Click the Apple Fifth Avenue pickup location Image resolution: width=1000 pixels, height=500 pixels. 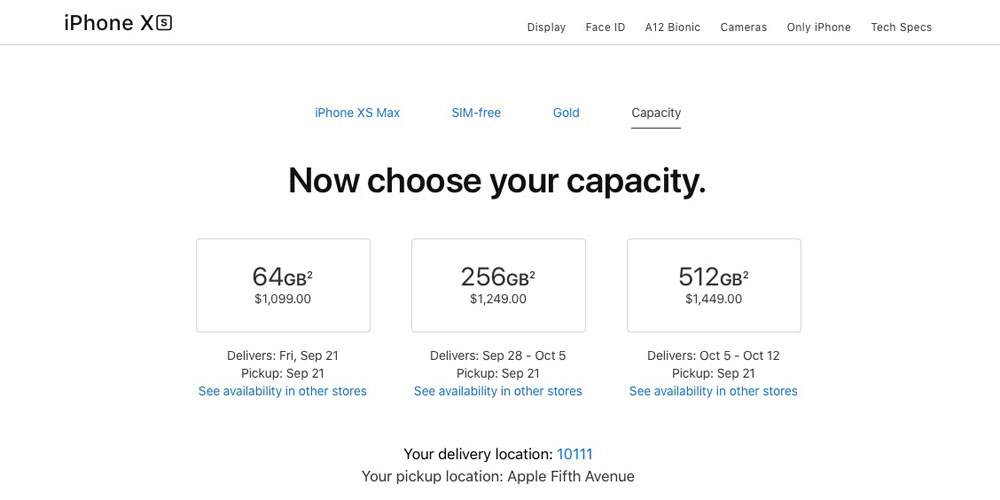click(x=571, y=476)
